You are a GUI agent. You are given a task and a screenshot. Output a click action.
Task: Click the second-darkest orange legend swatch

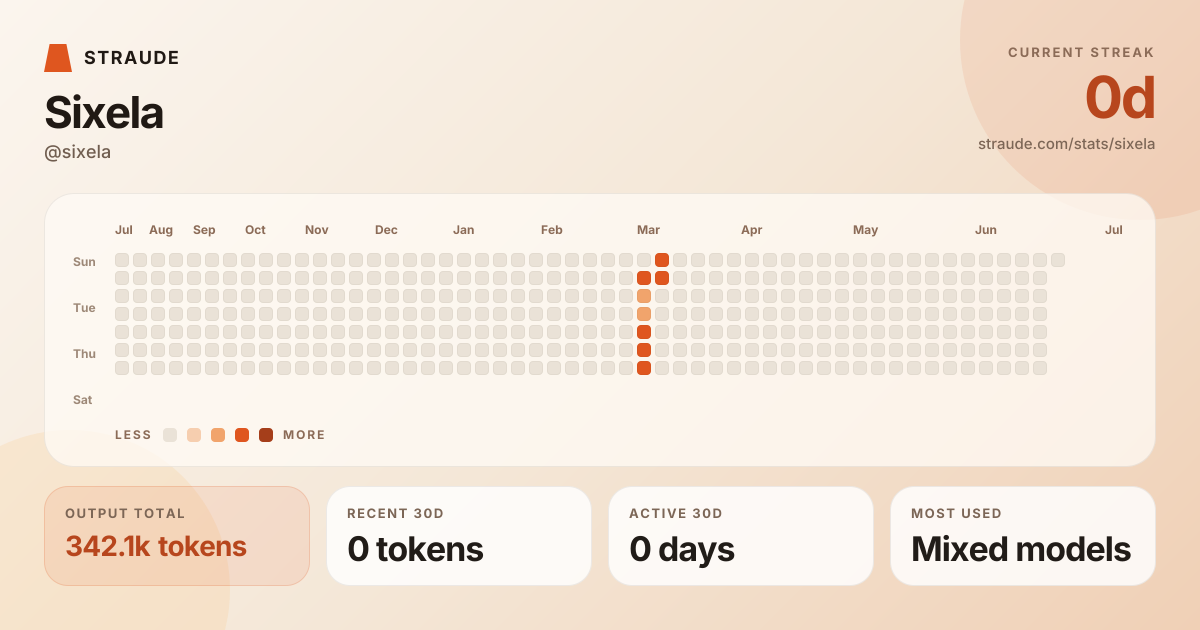point(242,435)
